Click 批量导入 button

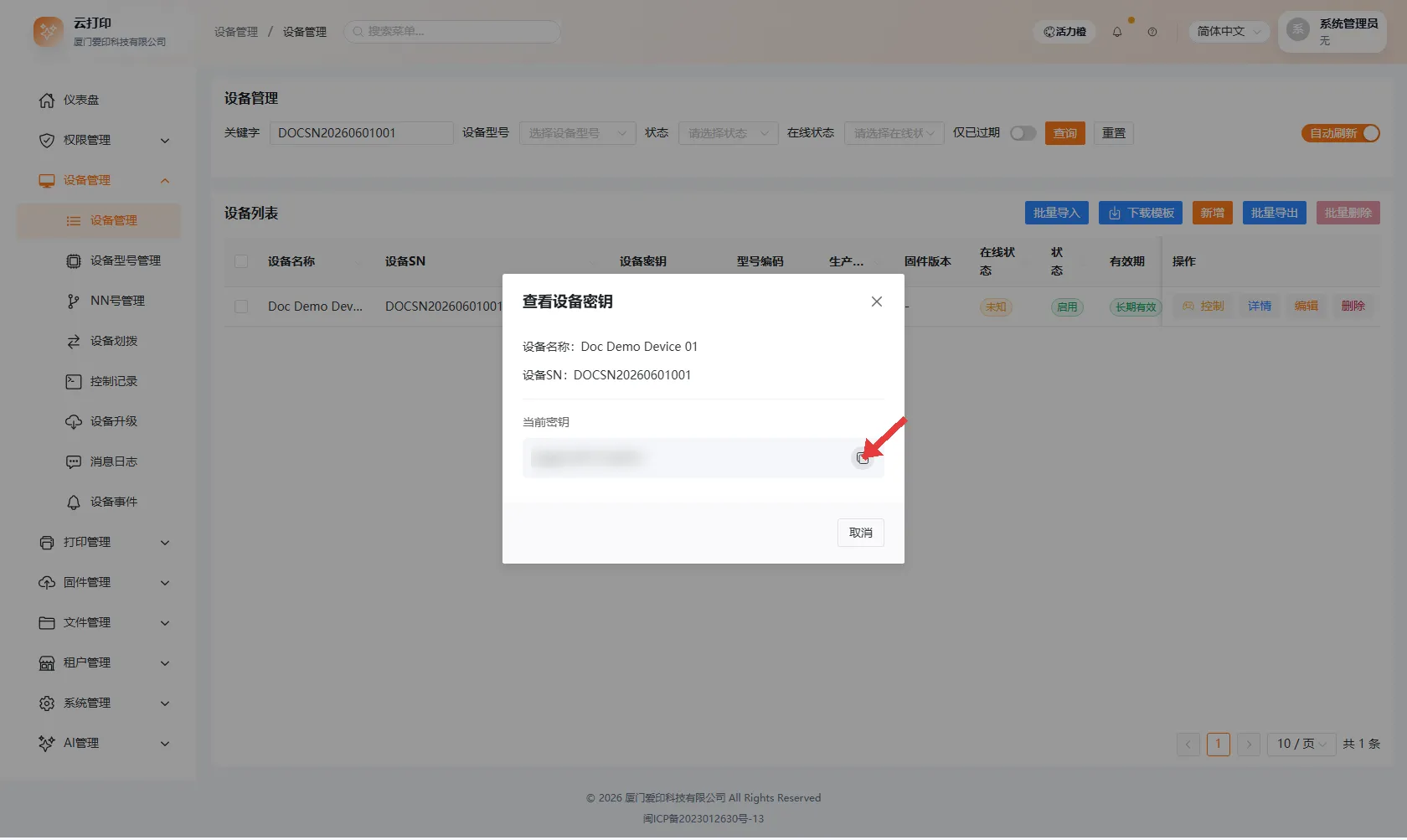[x=1056, y=213]
